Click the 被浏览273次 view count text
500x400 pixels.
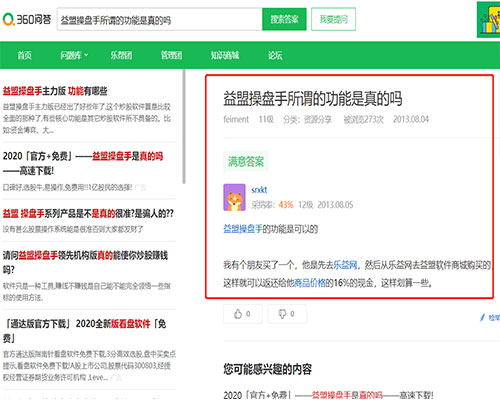pos(364,119)
